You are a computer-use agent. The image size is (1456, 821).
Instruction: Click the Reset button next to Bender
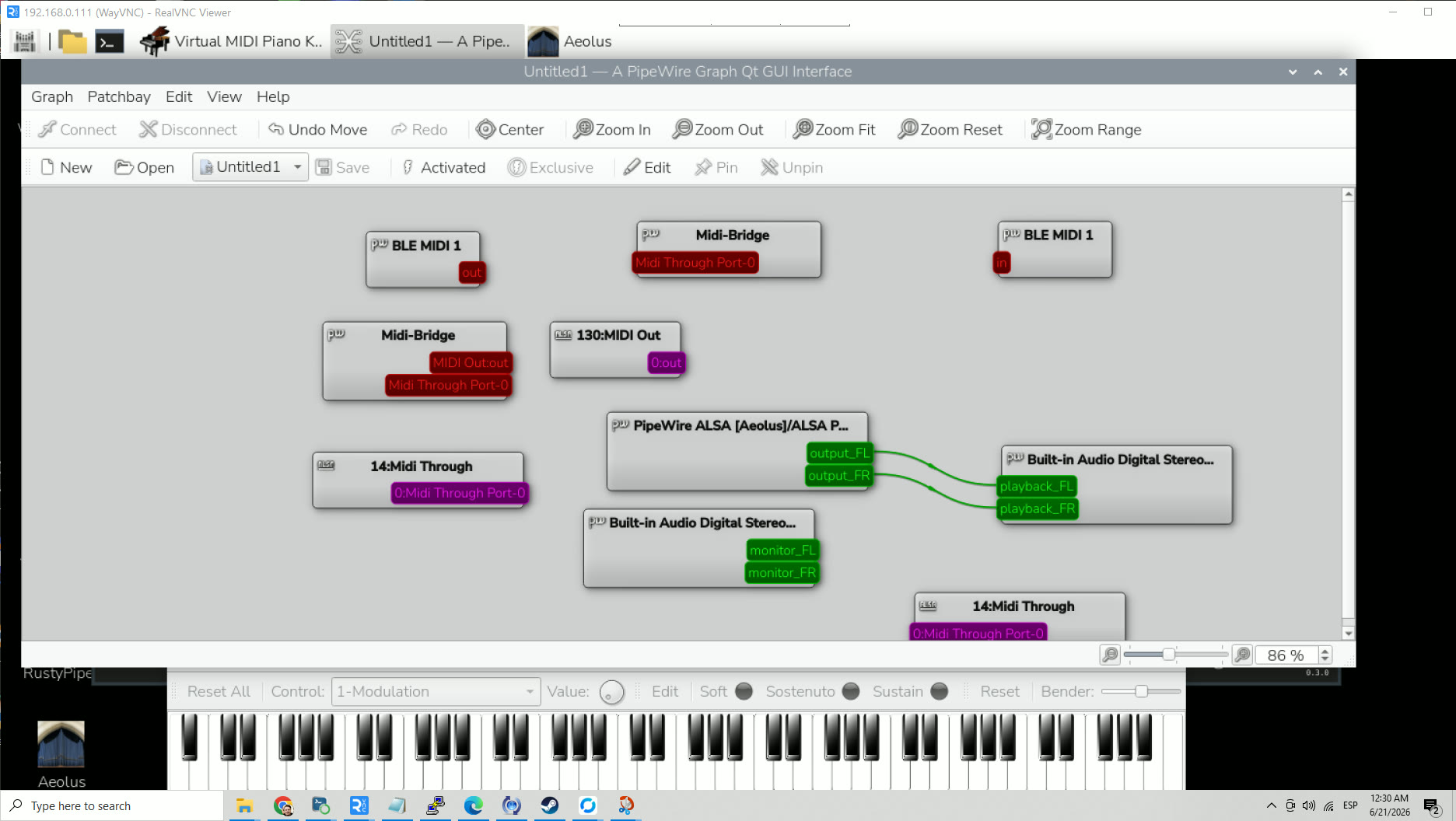[999, 691]
